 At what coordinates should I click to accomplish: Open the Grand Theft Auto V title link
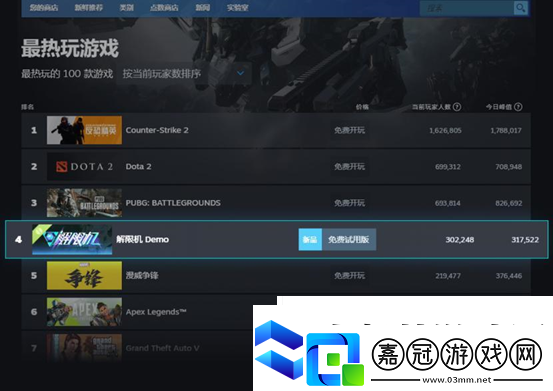coord(162,348)
